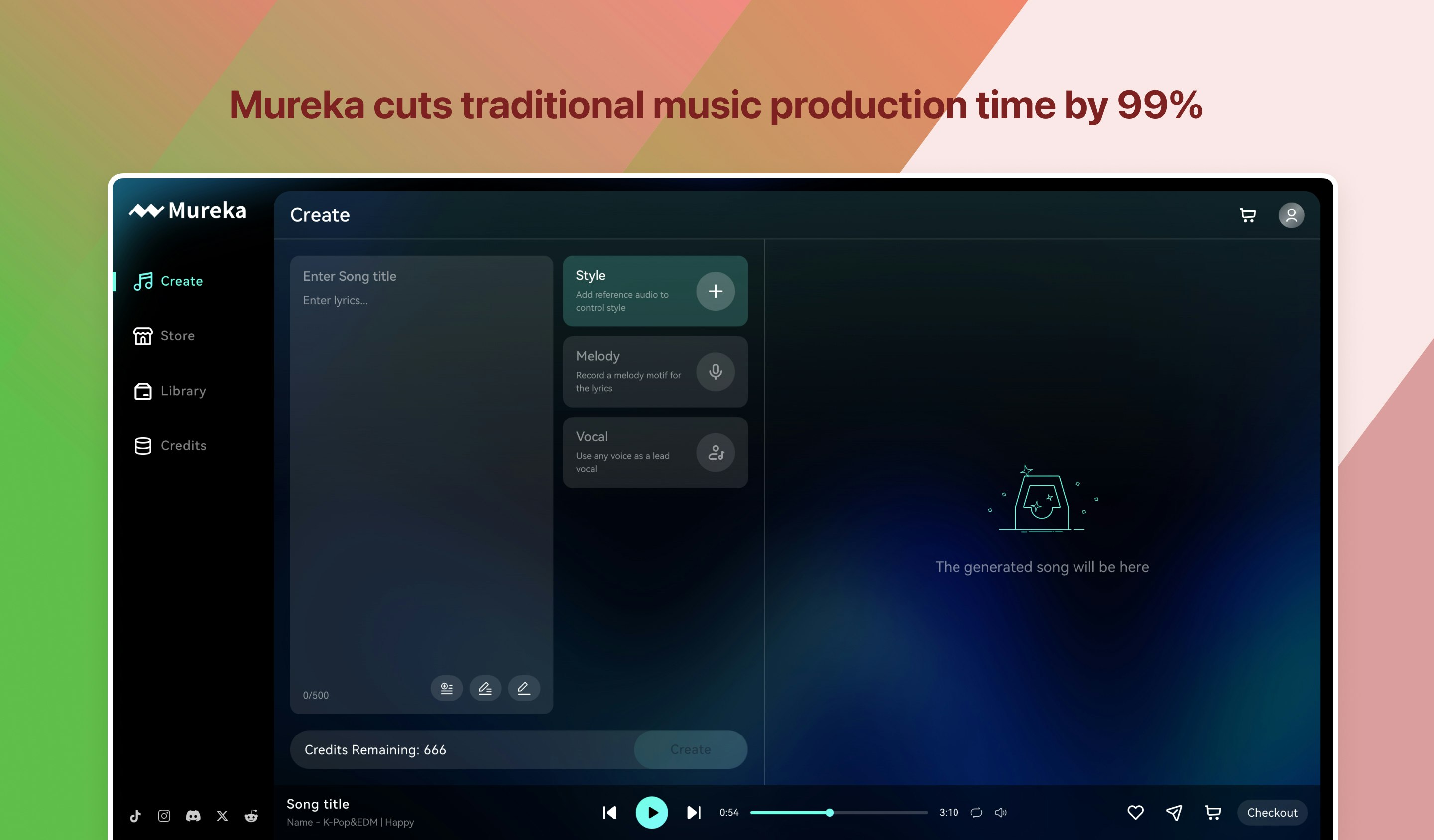This screenshot has height=840, width=1434.
Task: Click the user profile icon top right
Action: [x=1291, y=214]
